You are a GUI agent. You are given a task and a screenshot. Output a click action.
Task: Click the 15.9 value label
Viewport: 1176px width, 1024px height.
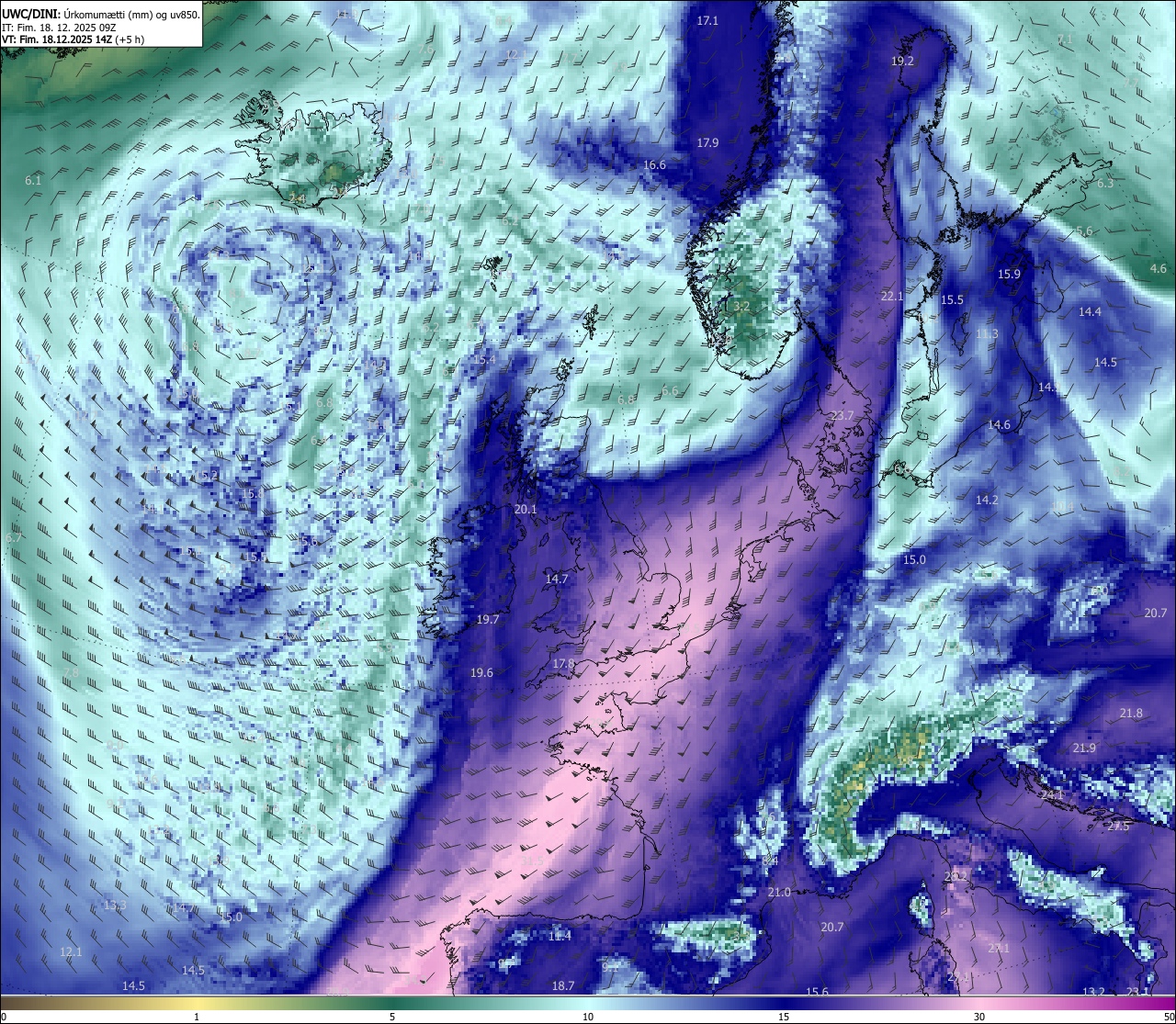[x=1009, y=274]
